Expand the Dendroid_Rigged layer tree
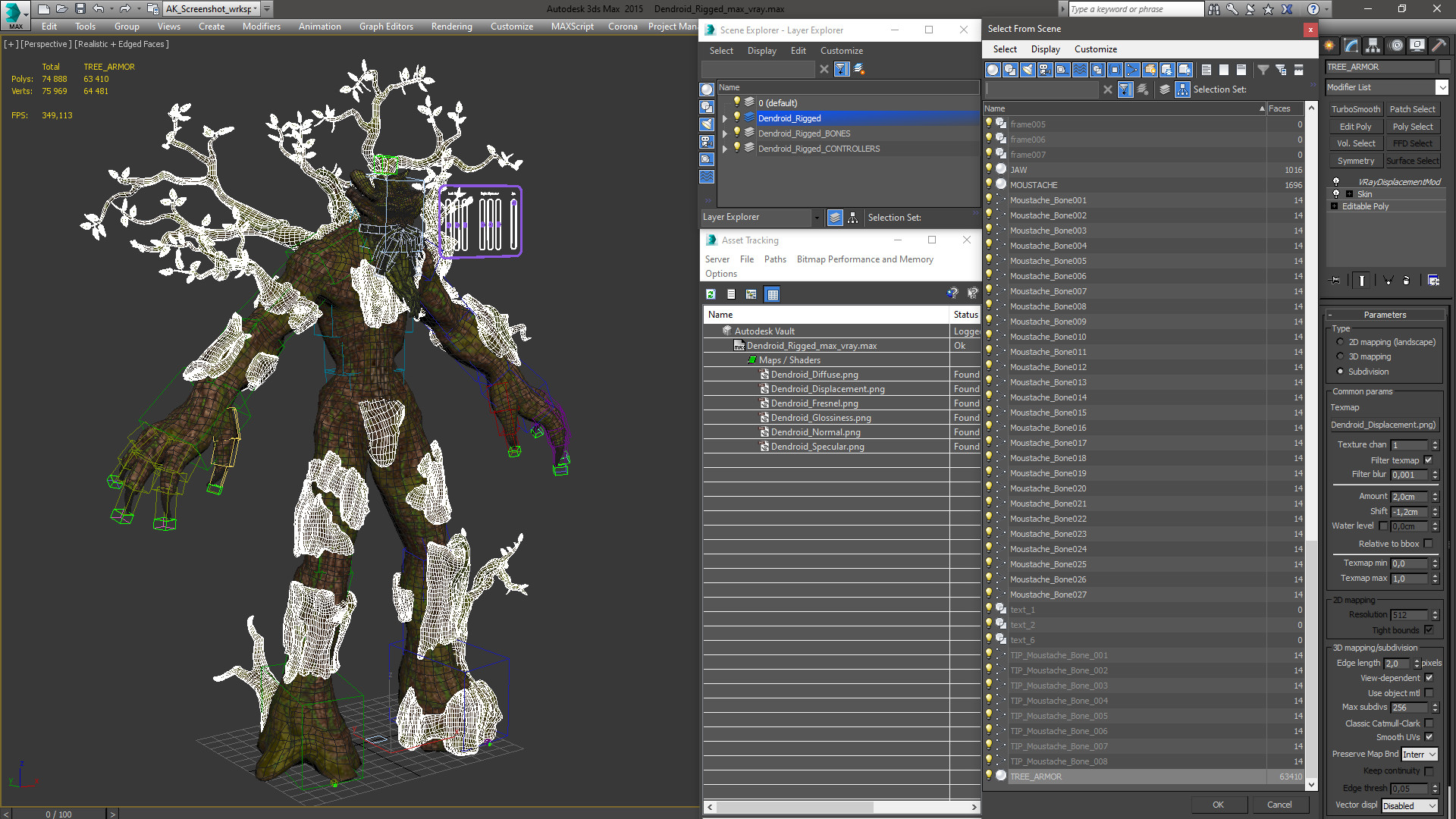Image resolution: width=1456 pixels, height=819 pixels. 725,118
